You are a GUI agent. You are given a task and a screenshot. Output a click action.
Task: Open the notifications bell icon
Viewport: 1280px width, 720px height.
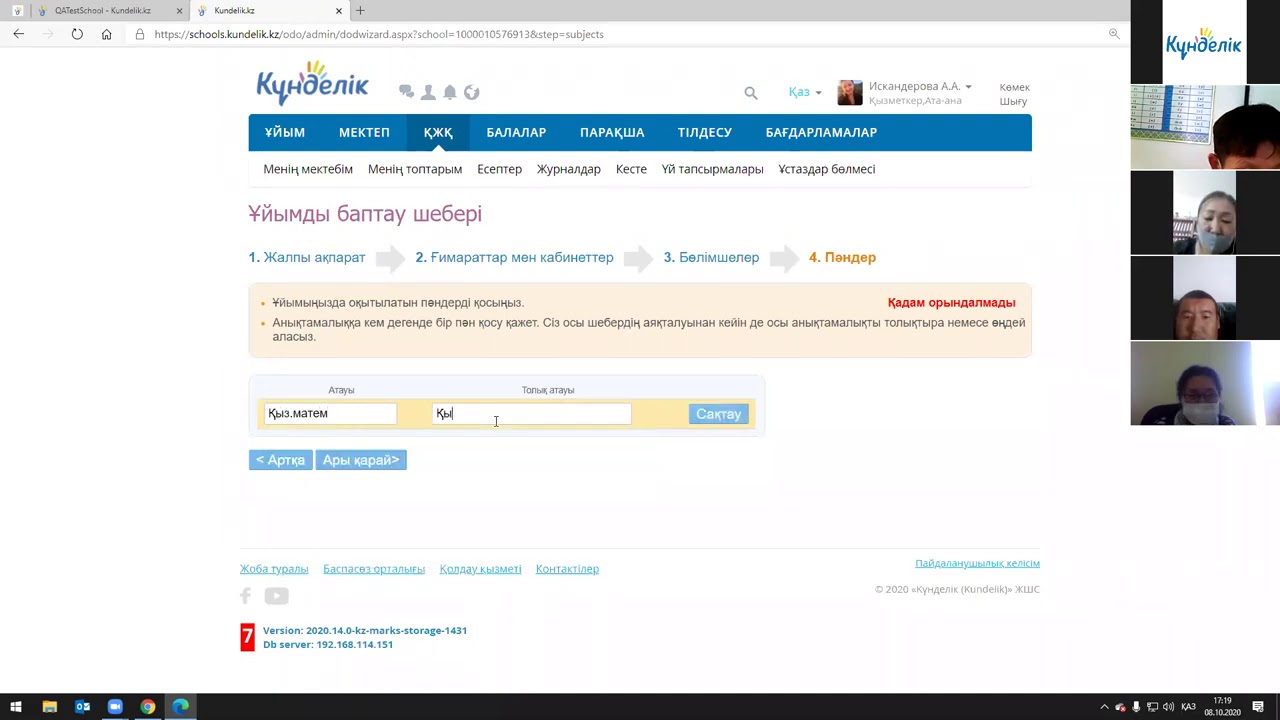tap(450, 92)
